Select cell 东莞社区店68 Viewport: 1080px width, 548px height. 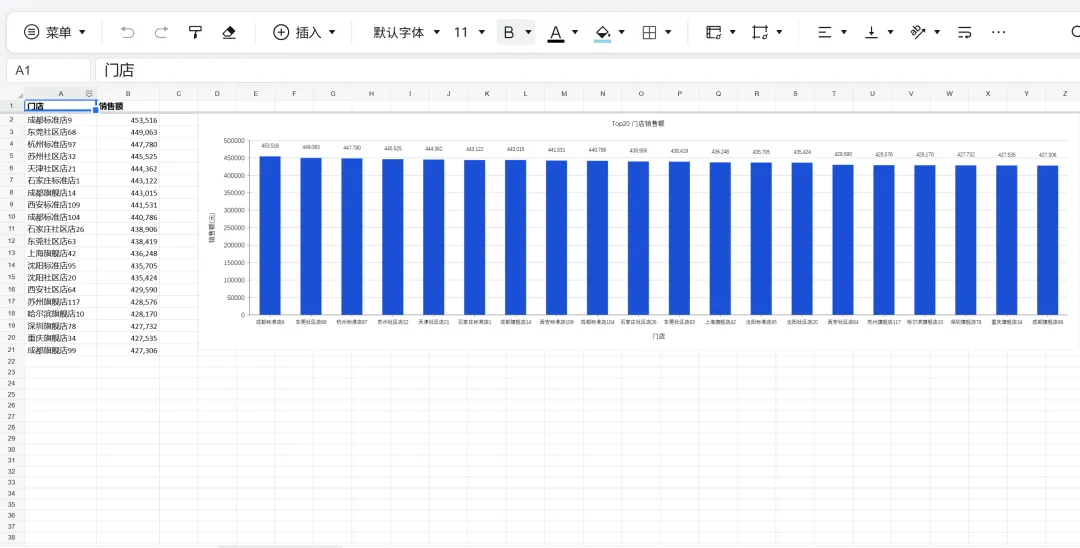click(x=61, y=132)
